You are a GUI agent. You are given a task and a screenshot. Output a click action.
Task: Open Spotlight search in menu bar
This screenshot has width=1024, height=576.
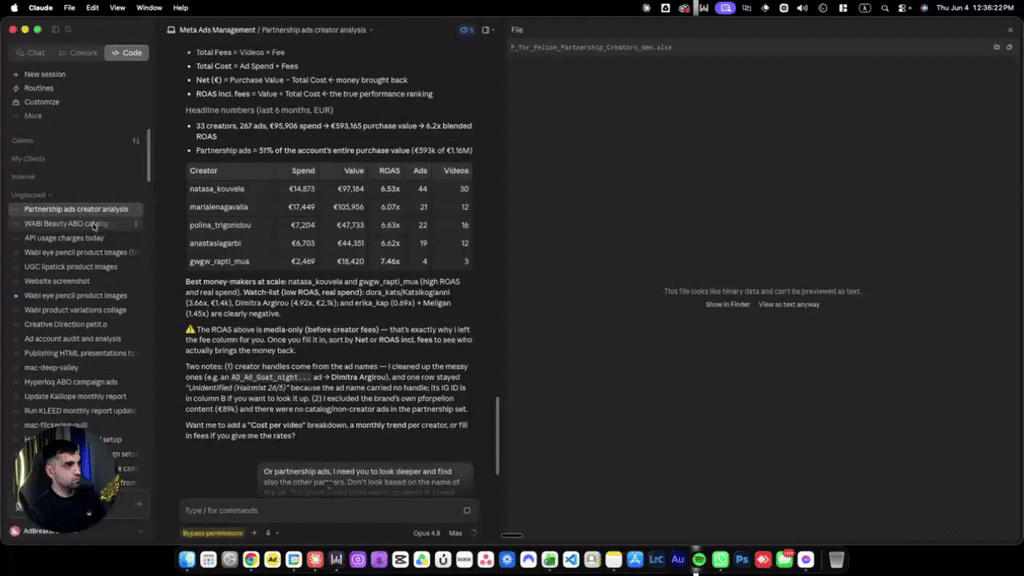coord(885,8)
